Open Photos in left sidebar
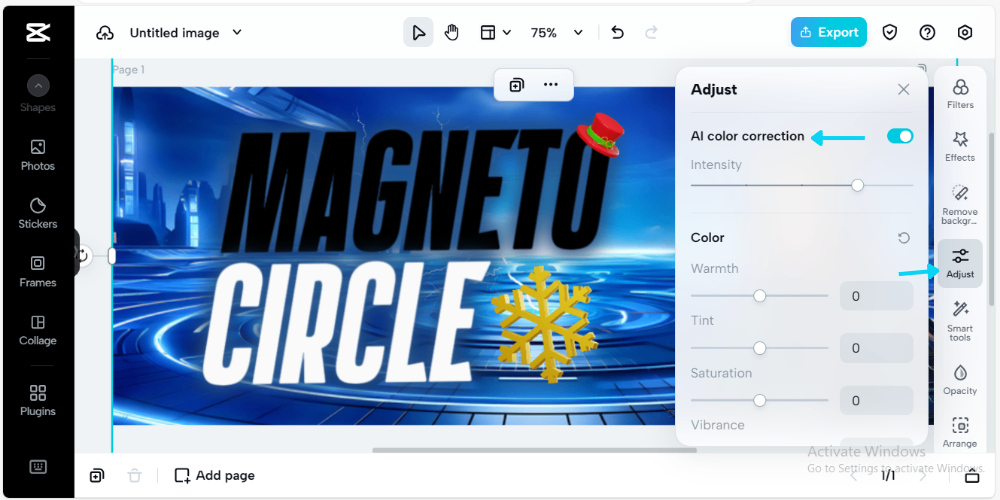1000x500 pixels. (38, 156)
